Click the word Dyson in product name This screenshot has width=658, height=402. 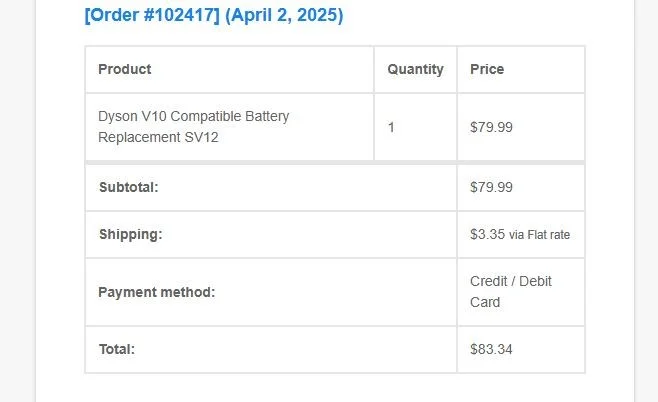[x=118, y=116]
